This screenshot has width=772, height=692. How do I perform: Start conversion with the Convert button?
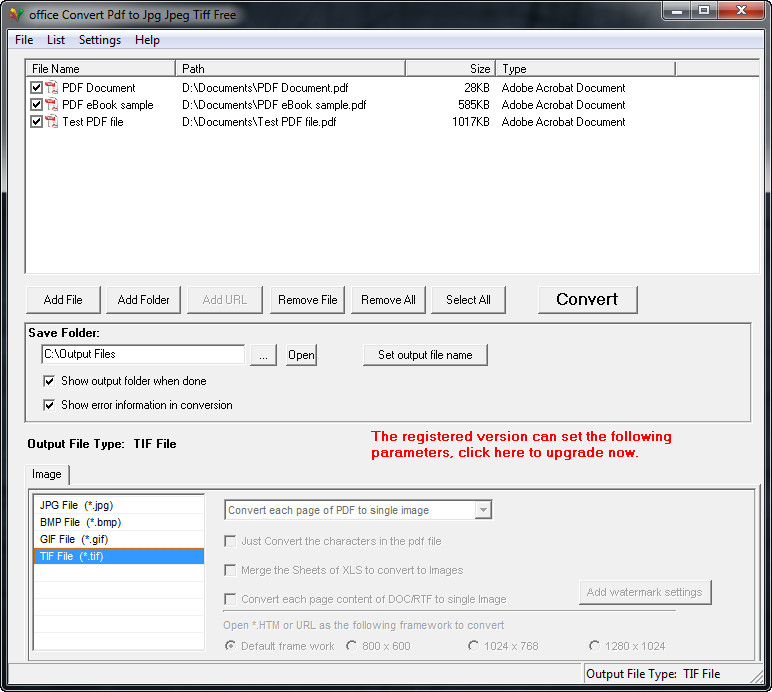[x=587, y=299]
